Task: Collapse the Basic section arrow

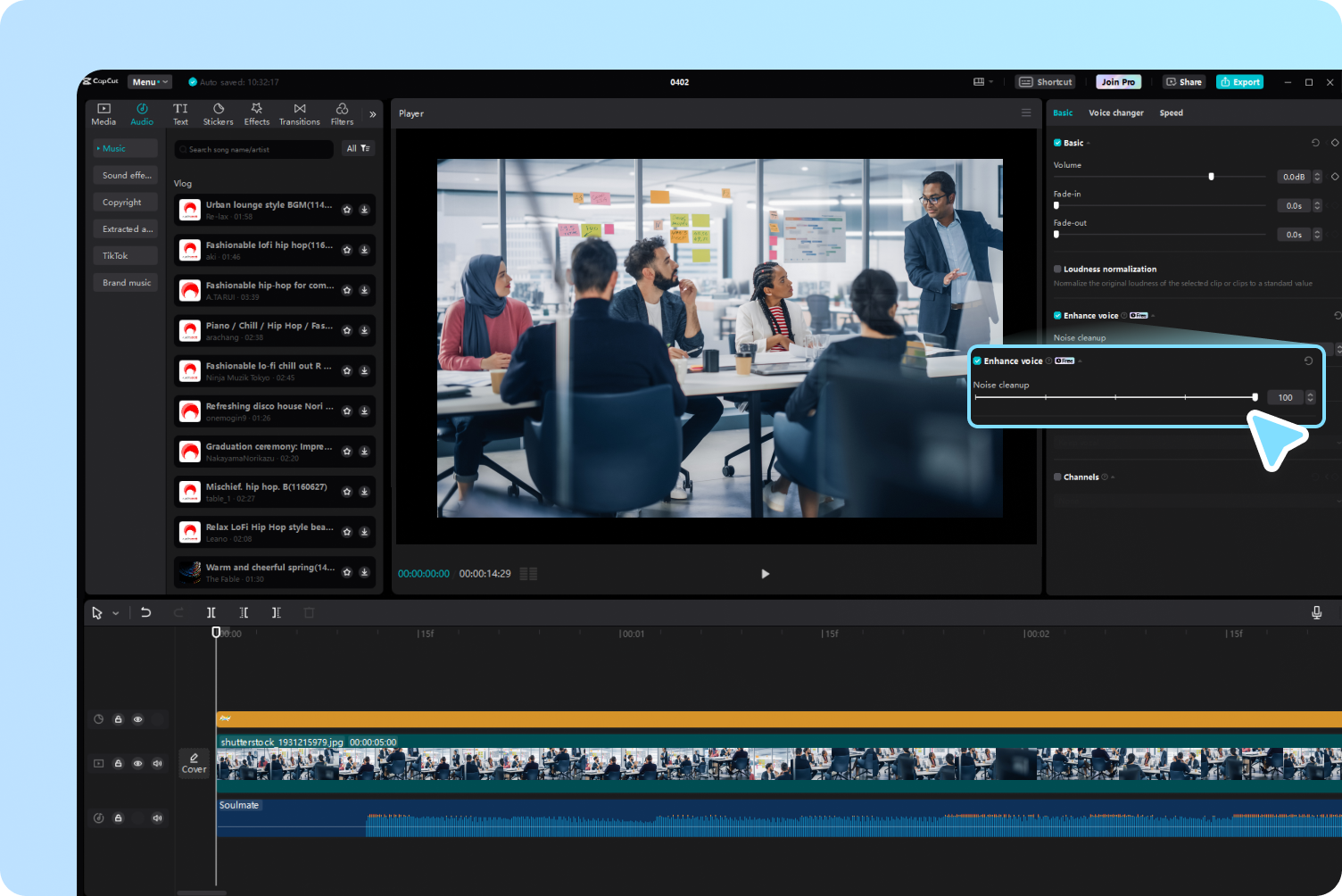Action: [x=1089, y=144]
